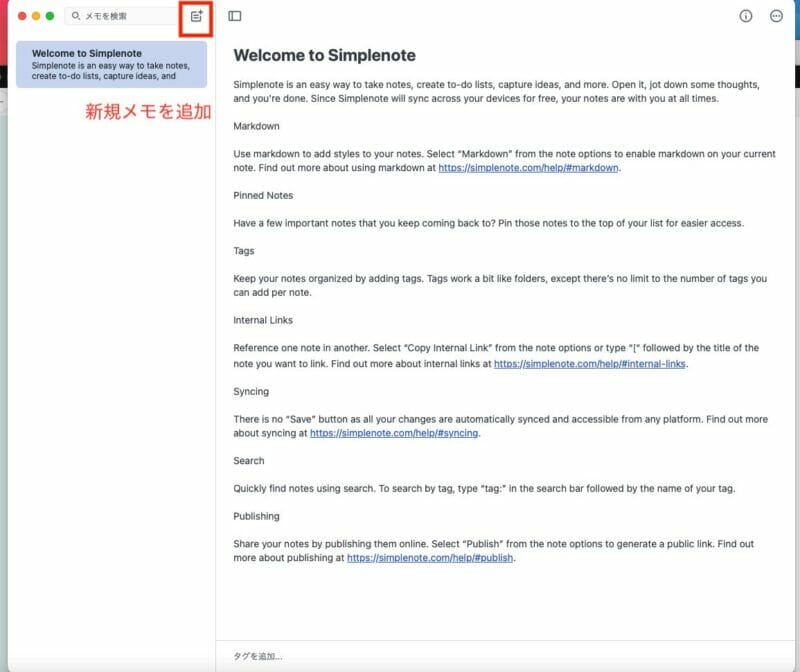Toggle the sidebar panel icon

click(234, 16)
